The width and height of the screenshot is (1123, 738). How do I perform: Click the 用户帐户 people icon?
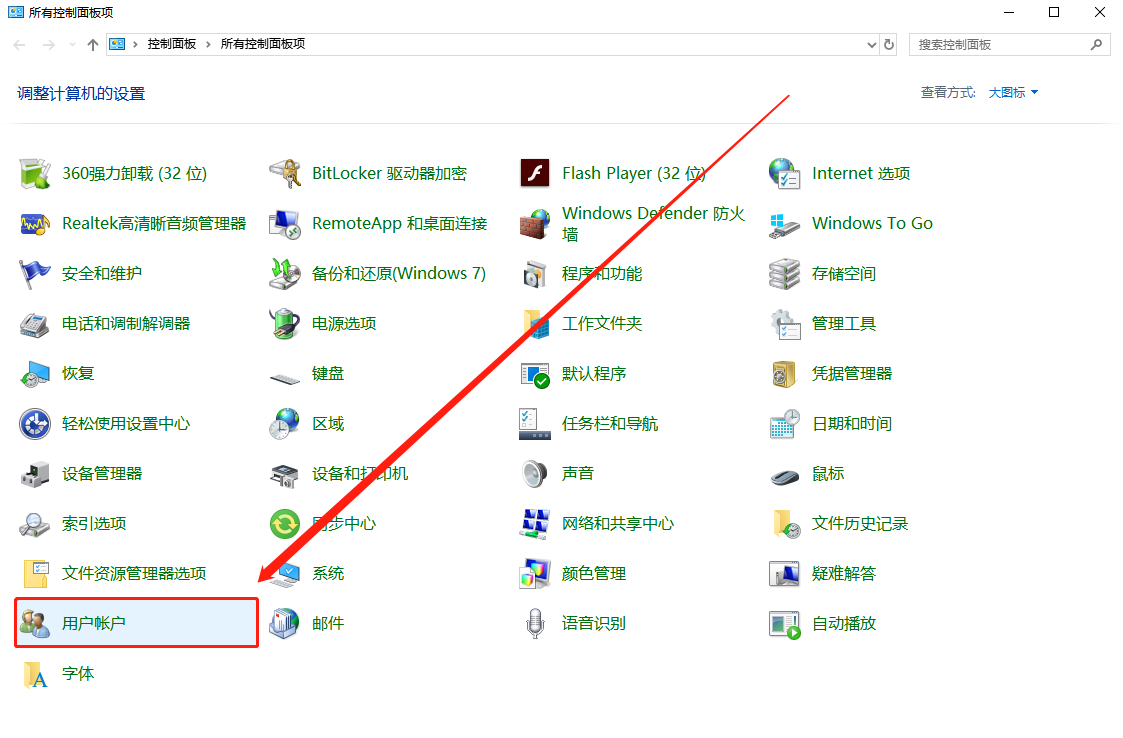pos(34,624)
